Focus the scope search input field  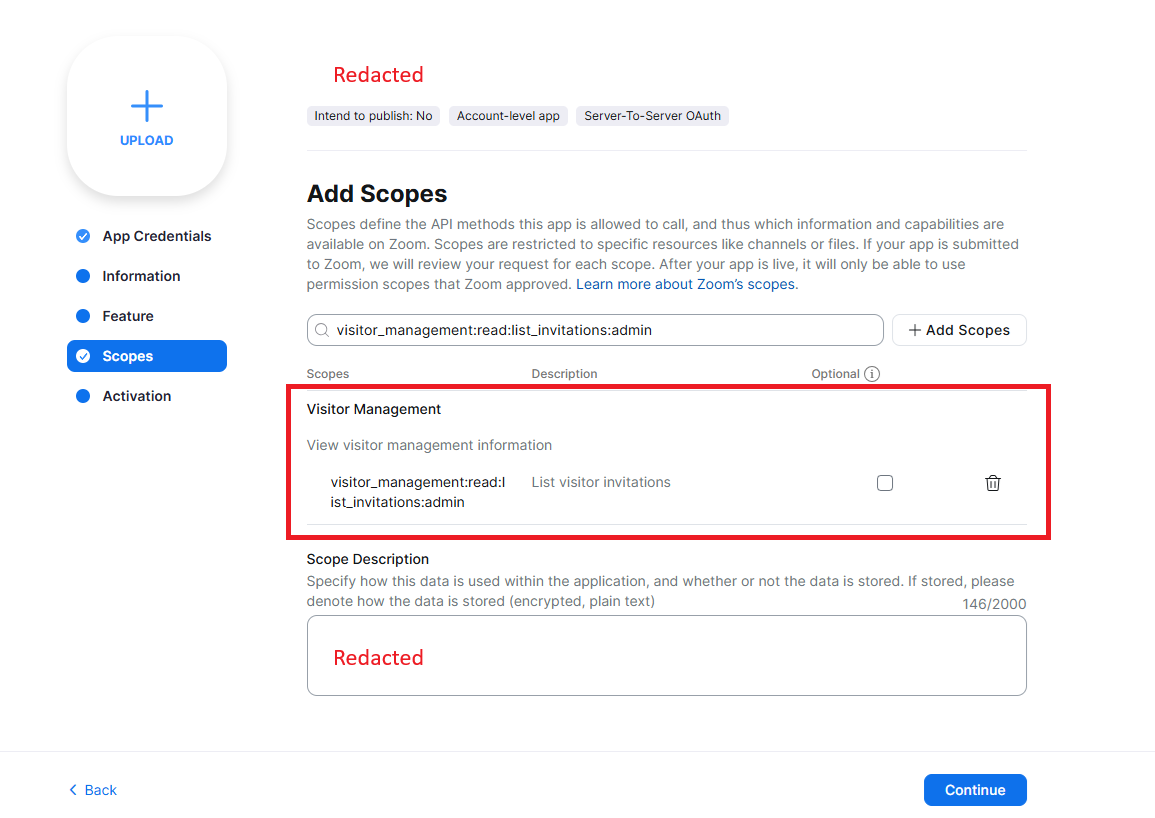(x=600, y=330)
